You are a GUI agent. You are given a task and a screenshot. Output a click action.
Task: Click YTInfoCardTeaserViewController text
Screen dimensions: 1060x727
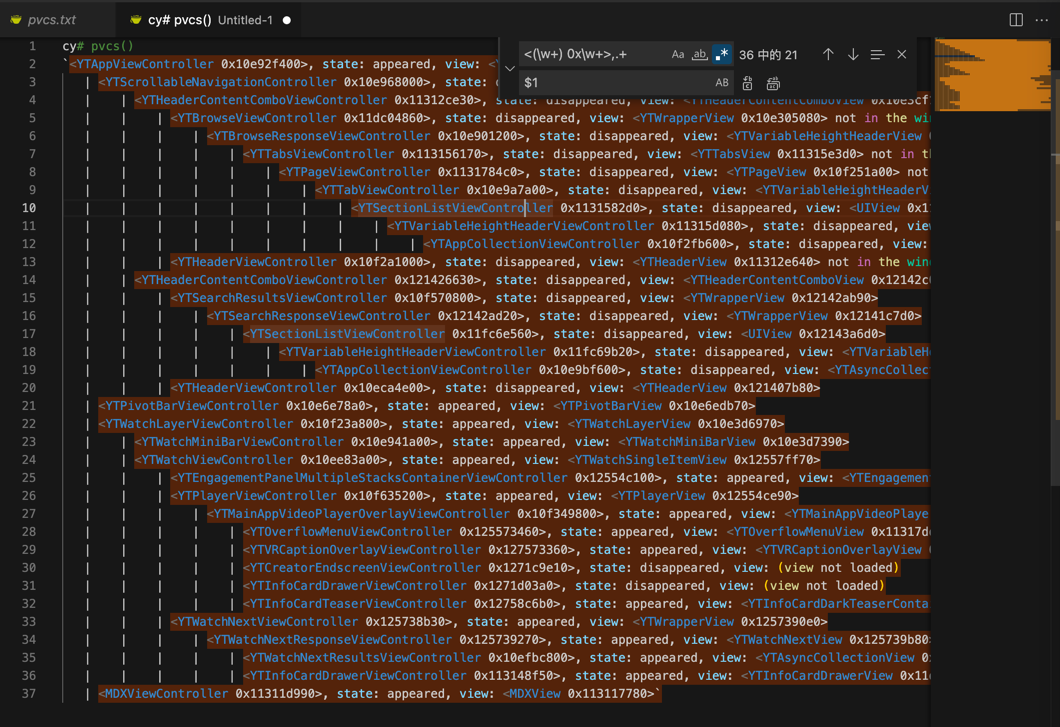358,603
